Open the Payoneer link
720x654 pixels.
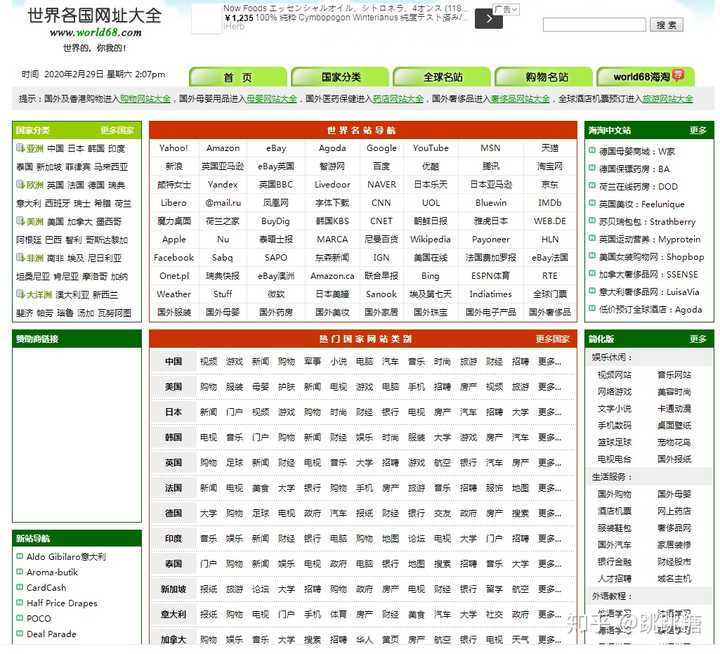pyautogui.click(x=491, y=239)
